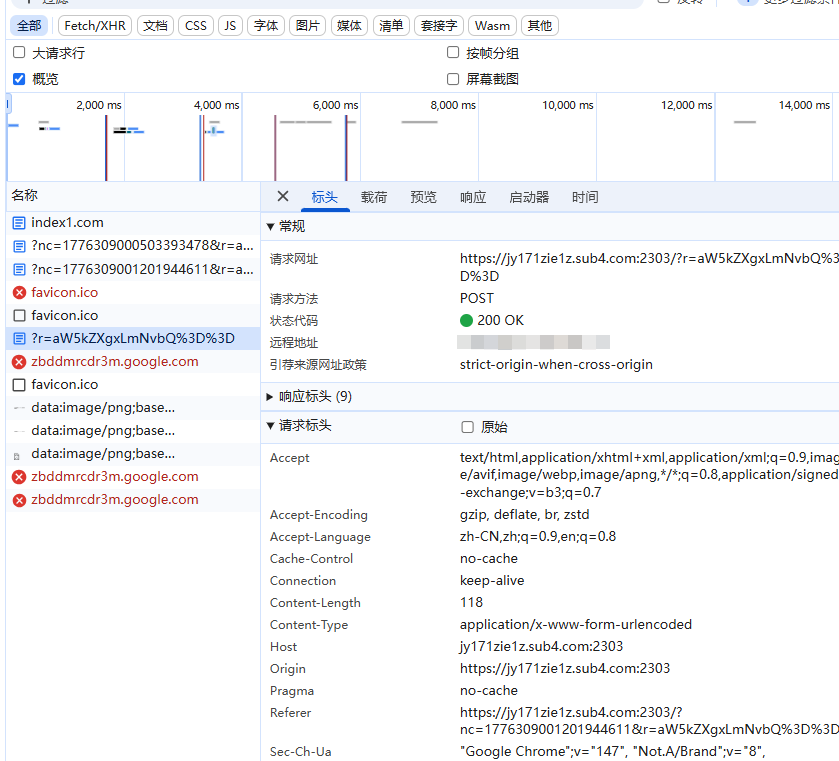Check the 原始 raw headers checkbox

tap(467, 427)
